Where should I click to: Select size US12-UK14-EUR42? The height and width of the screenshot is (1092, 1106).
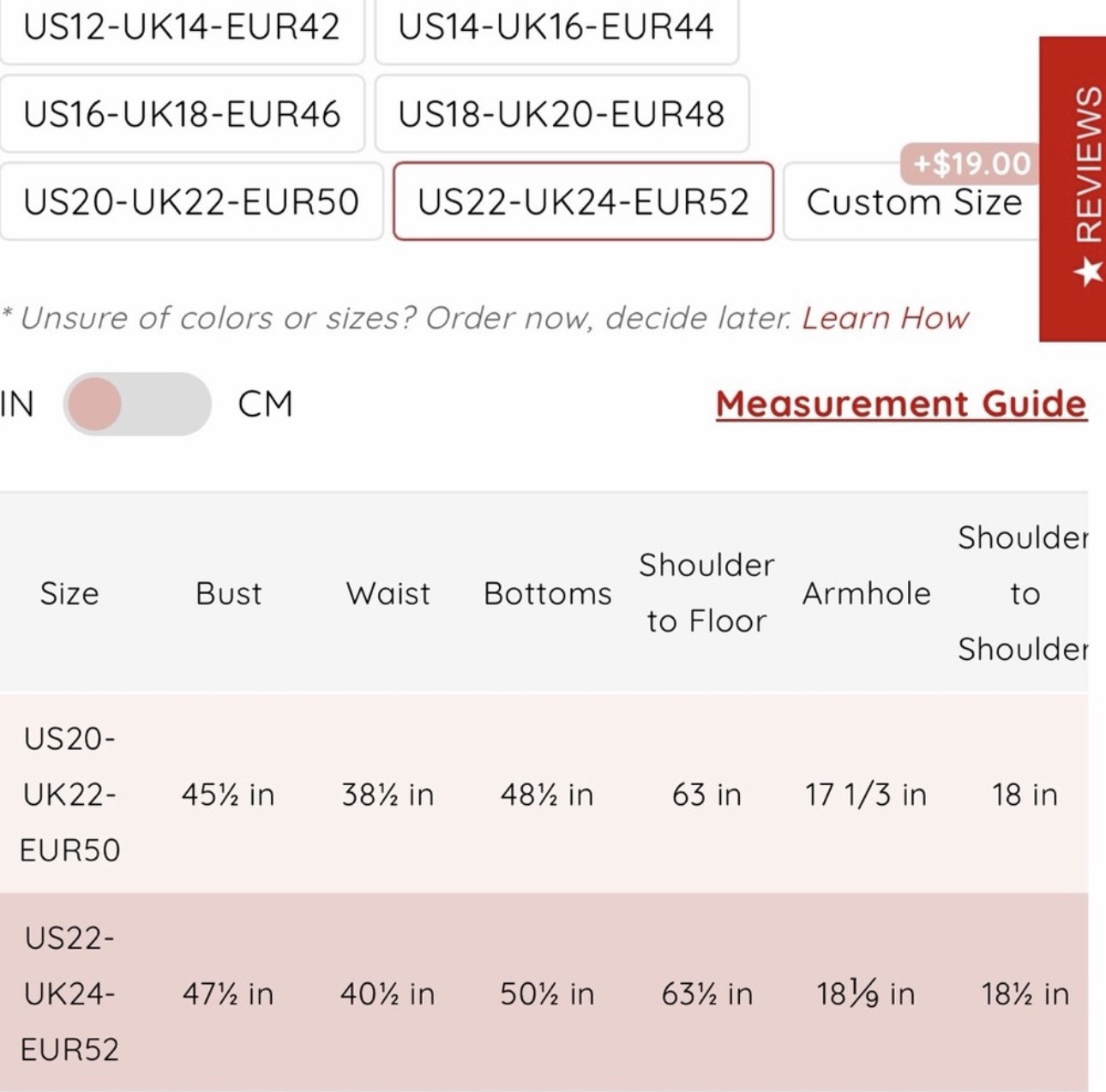coord(182,27)
